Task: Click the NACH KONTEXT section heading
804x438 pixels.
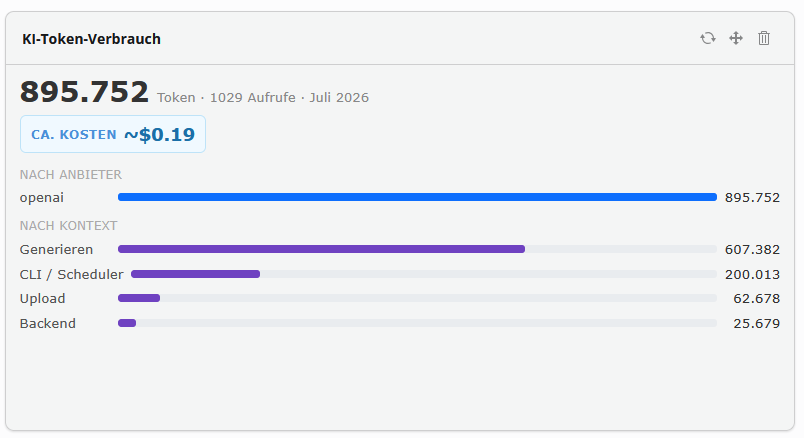Action: [x=68, y=226]
